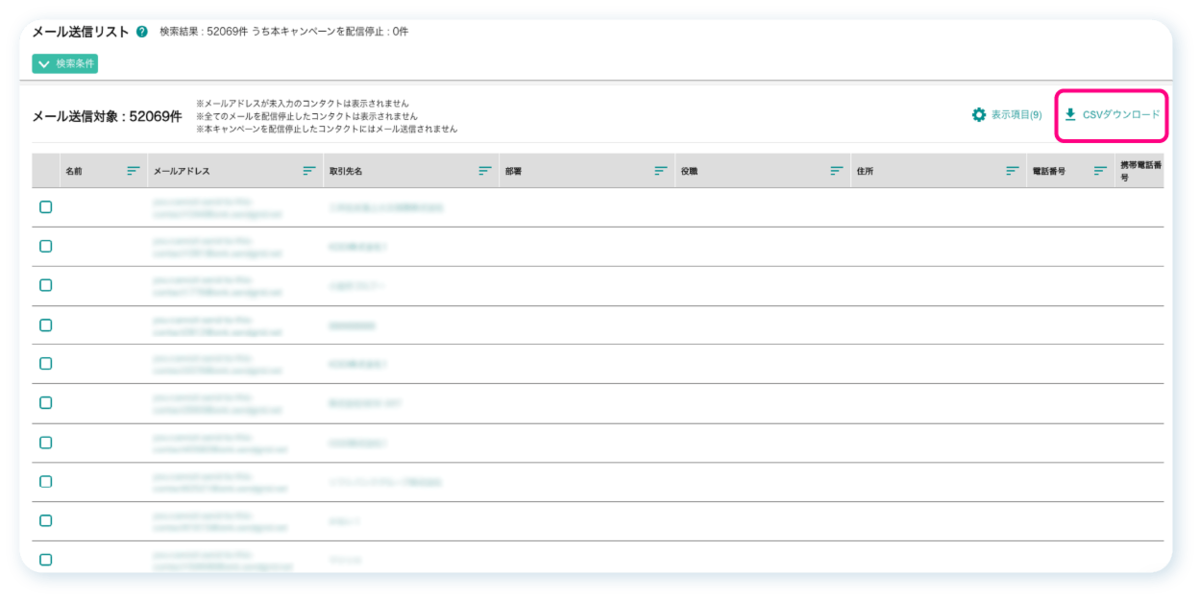Screen dimensions: 1200x600
Task: Click sort icon in 名前 column
Action: [x=133, y=171]
